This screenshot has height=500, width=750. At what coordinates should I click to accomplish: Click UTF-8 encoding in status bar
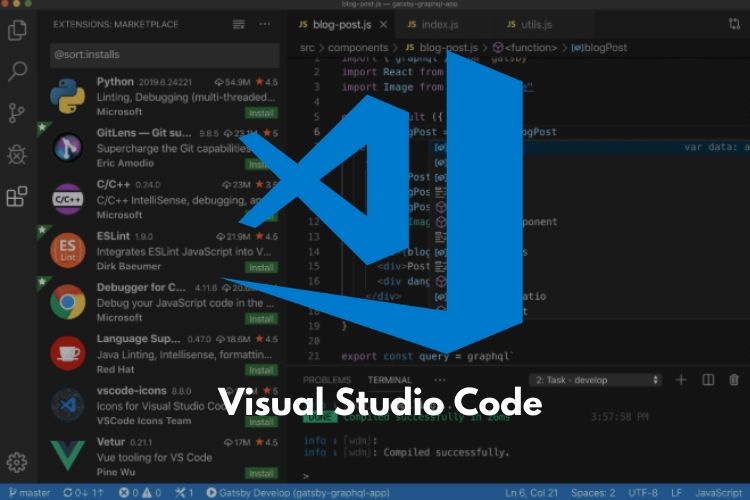(x=643, y=492)
